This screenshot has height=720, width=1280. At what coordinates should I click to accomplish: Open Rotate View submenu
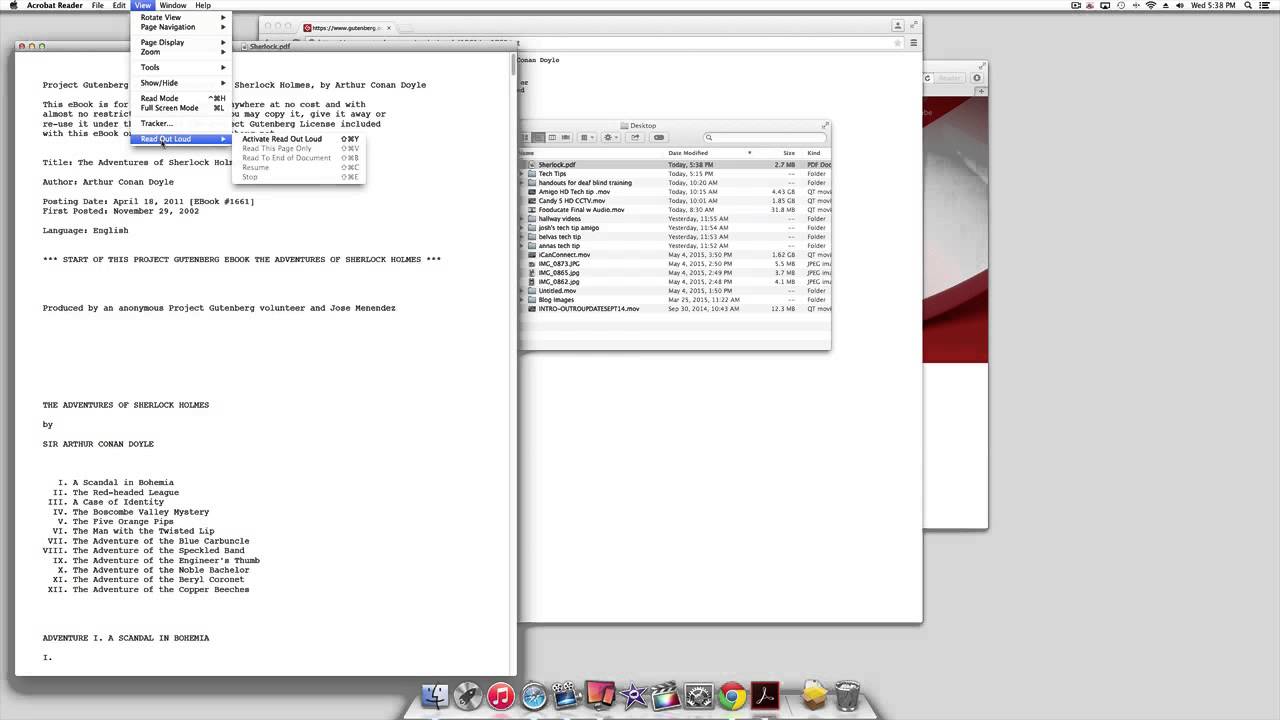[181, 17]
